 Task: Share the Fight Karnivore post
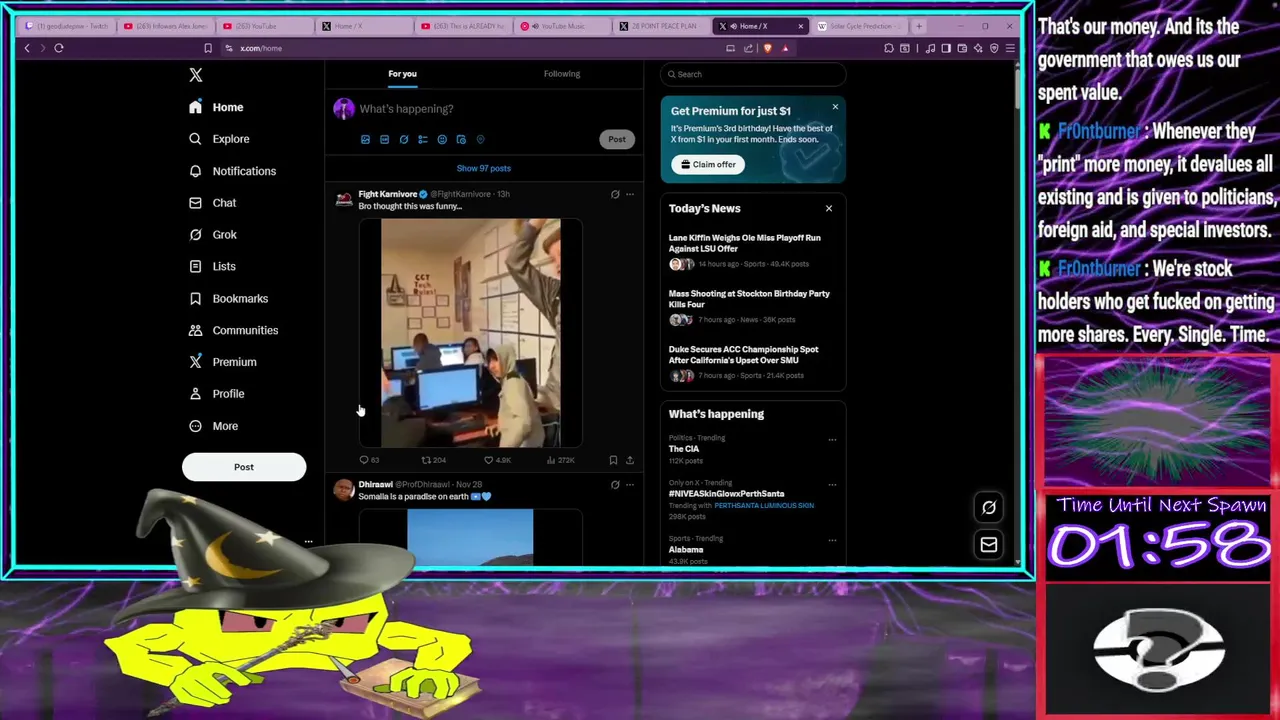(x=630, y=460)
